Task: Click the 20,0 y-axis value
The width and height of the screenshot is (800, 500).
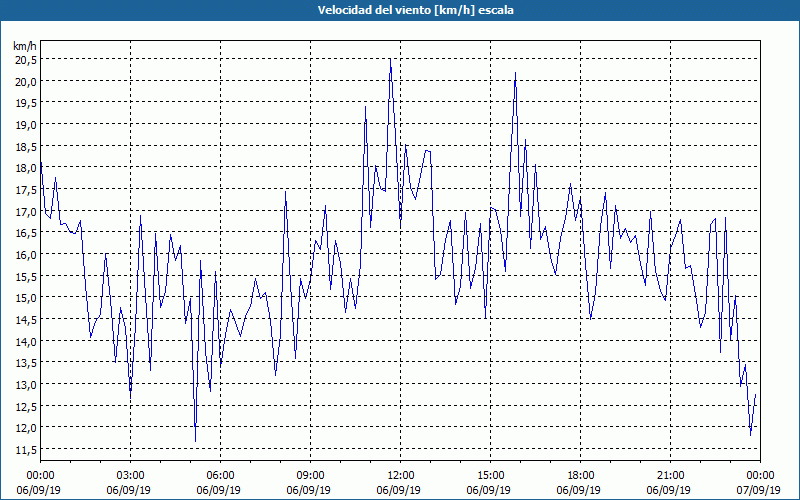Action: click(x=27, y=82)
